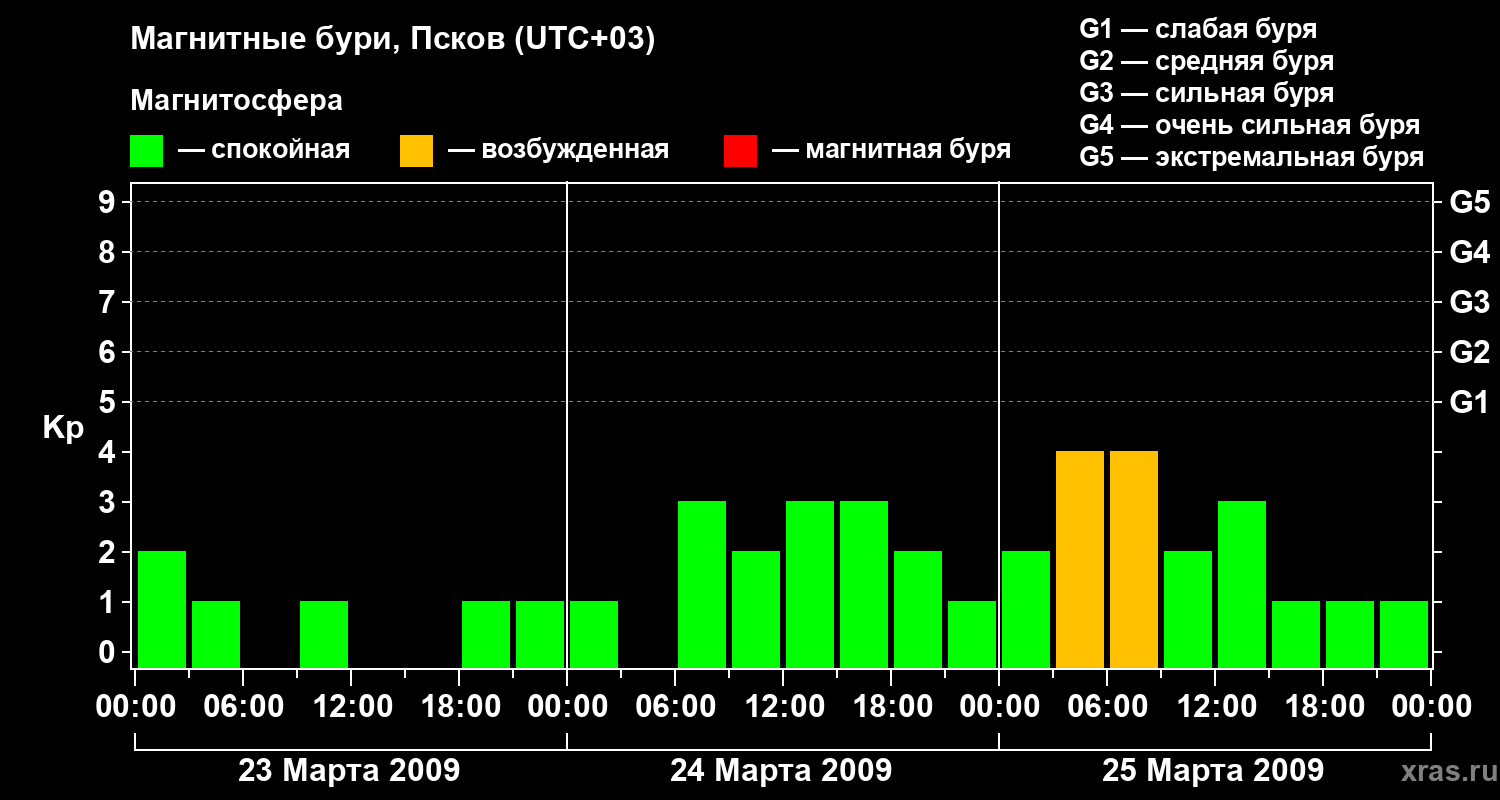Image resolution: width=1500 pixels, height=800 pixels.
Task: Click the Kp 2 bar on 23 Марта
Action: pyautogui.click(x=162, y=609)
